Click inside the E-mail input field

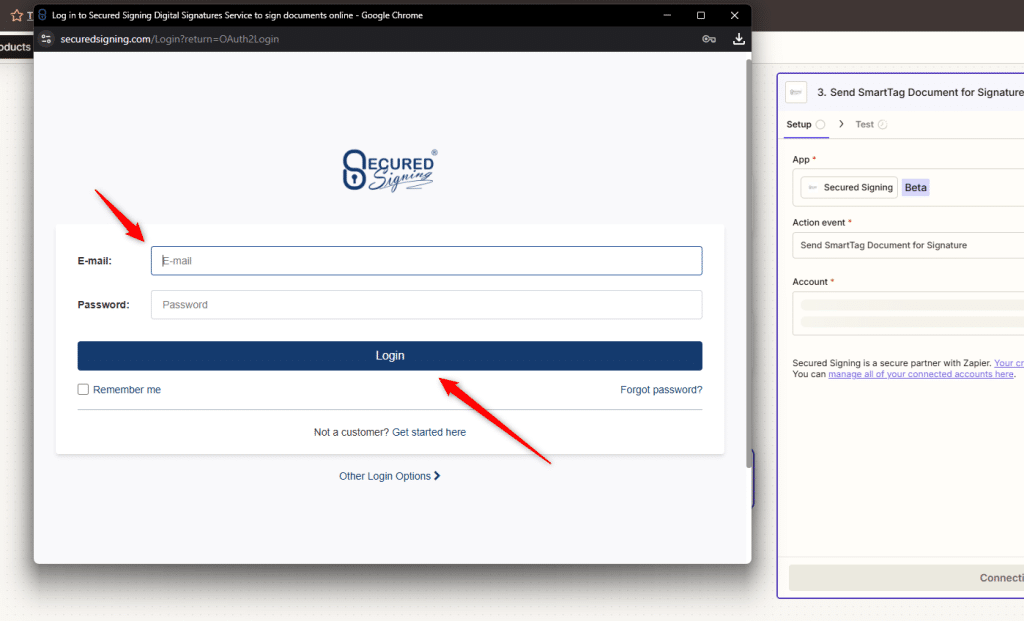click(x=426, y=260)
